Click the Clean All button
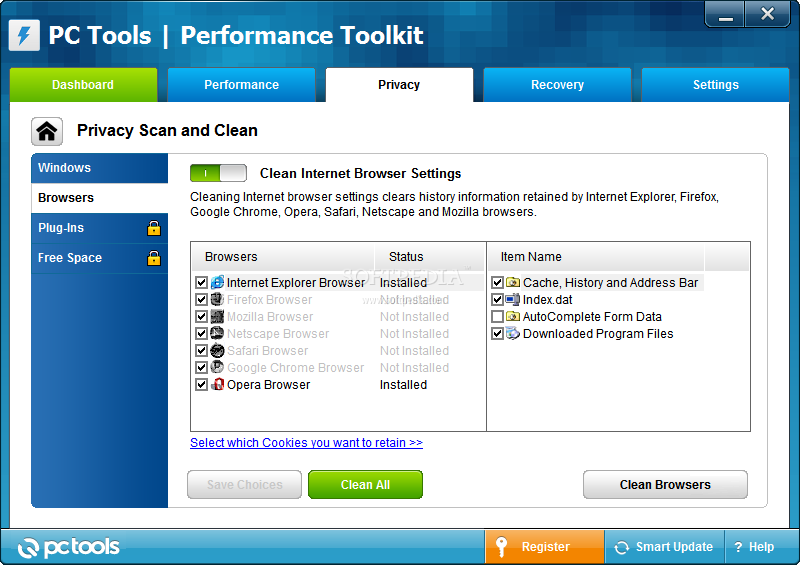800x565 pixels. 365,484
